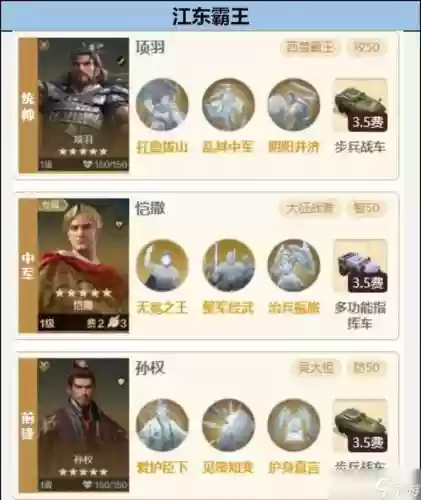Select 孙权's vehicle icon in the bottom row

tap(361, 425)
